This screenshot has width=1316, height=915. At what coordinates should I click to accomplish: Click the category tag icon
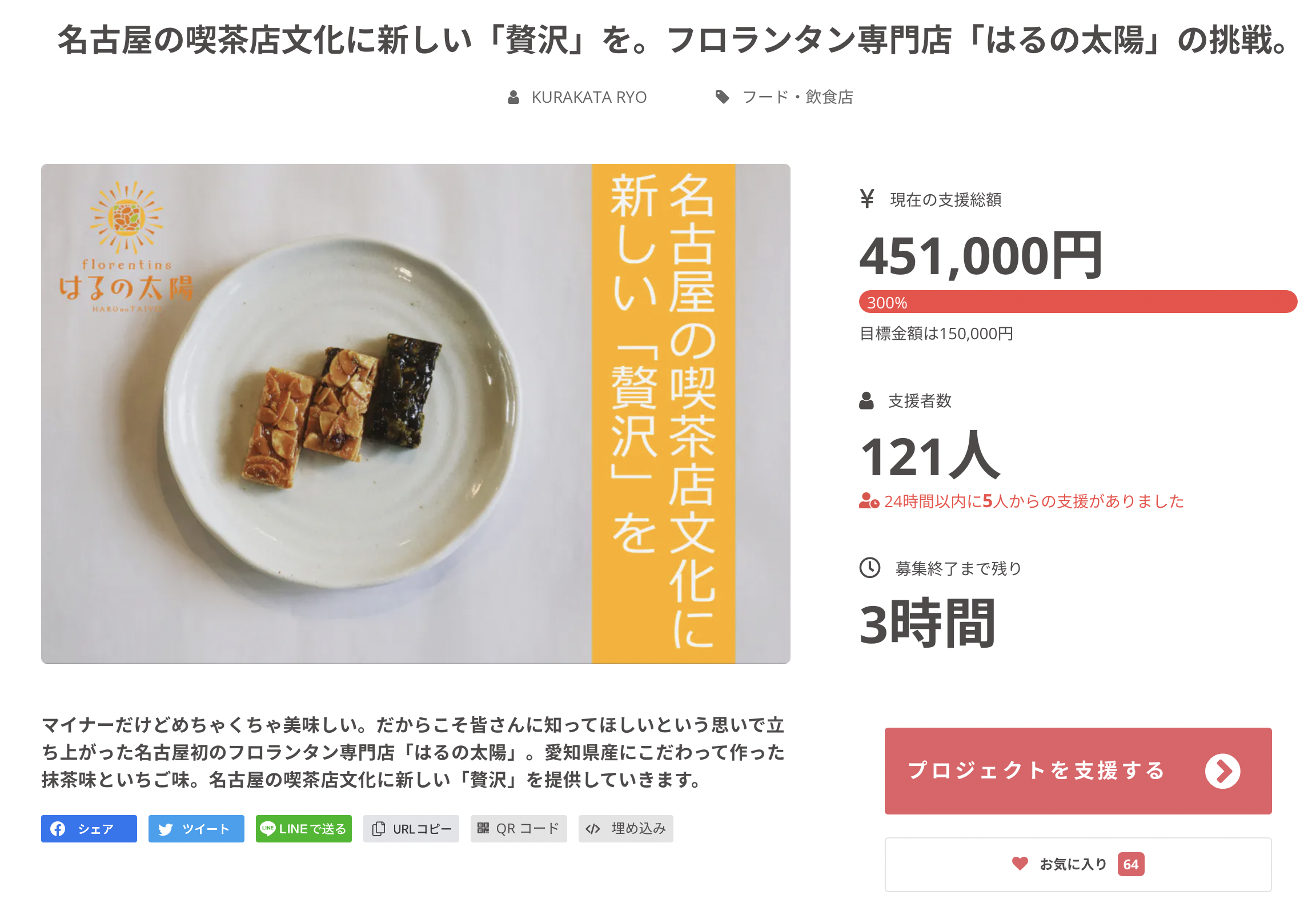click(x=722, y=97)
